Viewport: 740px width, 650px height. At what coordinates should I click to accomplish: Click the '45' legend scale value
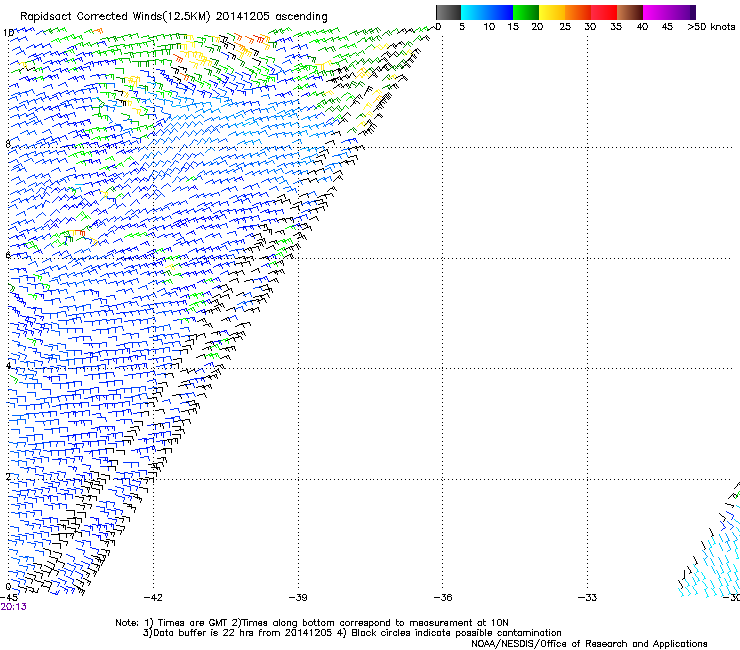pyautogui.click(x=667, y=27)
